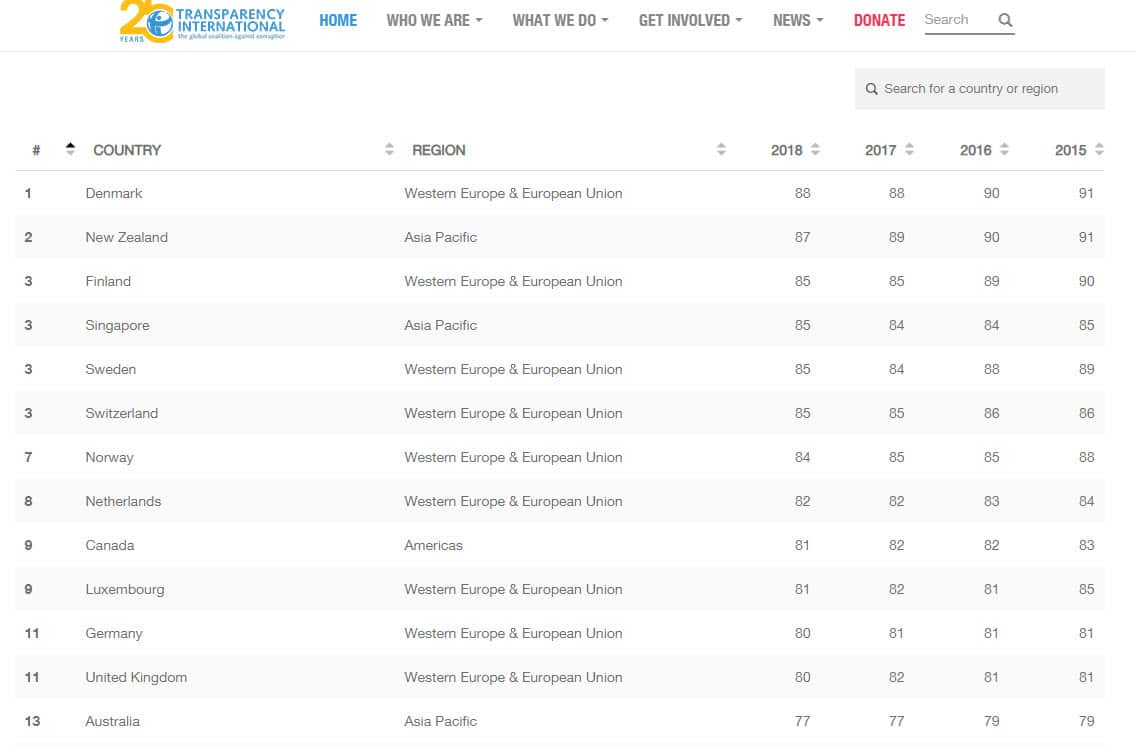Click Luxembourg's 2015 score of 85
Screen dimensions: 1136x747
pyautogui.click(x=1086, y=590)
